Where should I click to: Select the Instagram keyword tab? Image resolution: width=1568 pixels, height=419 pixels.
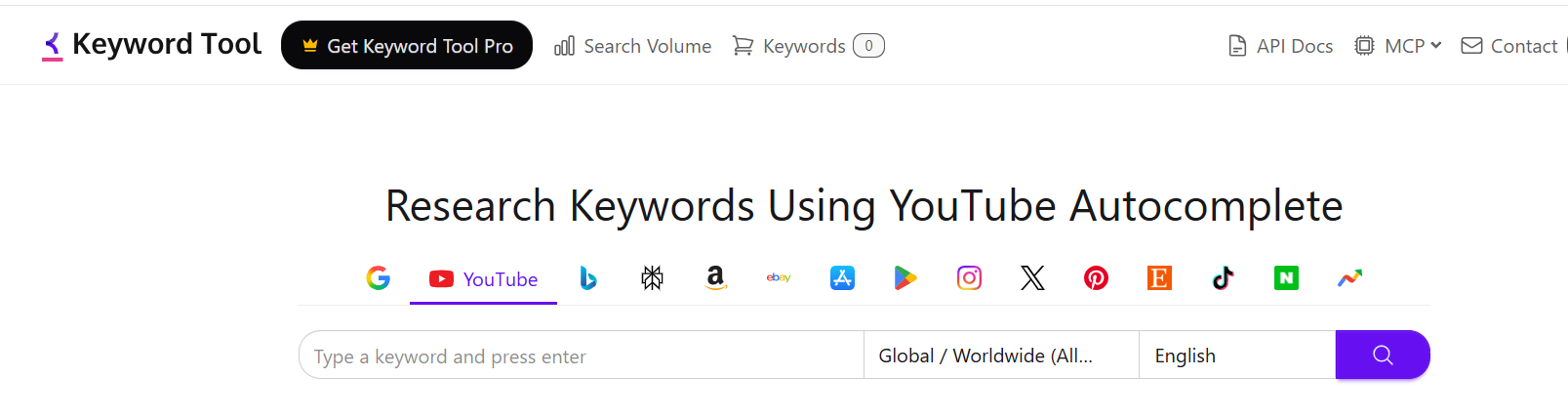(969, 278)
